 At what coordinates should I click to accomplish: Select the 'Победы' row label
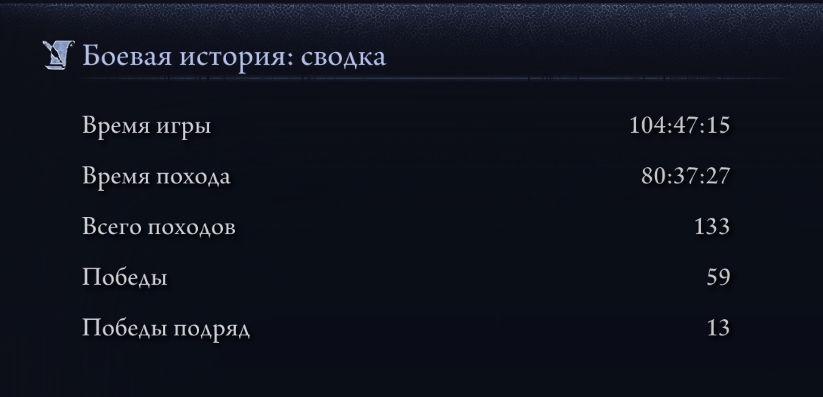point(124,278)
